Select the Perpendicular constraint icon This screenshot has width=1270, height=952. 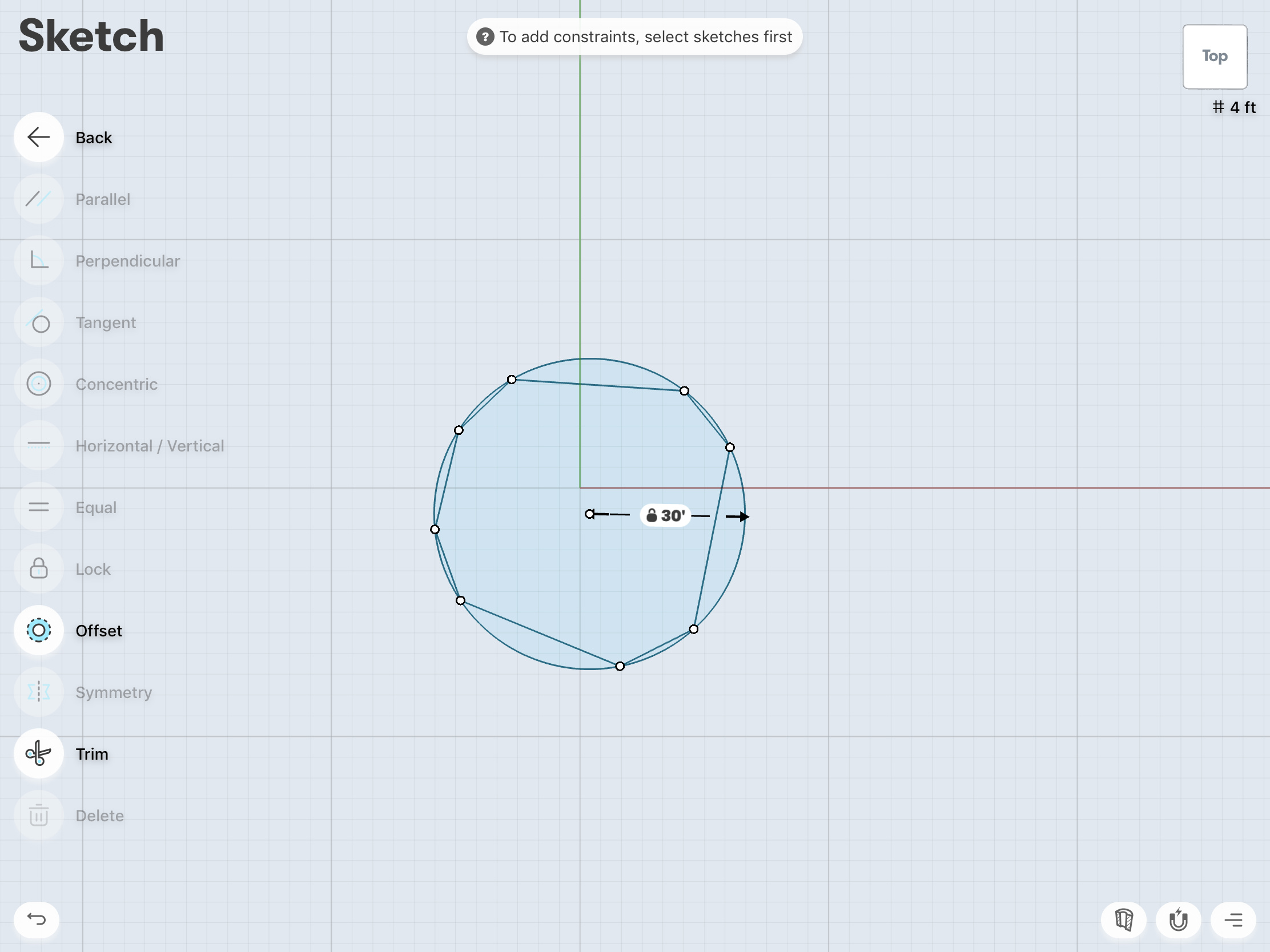point(38,260)
